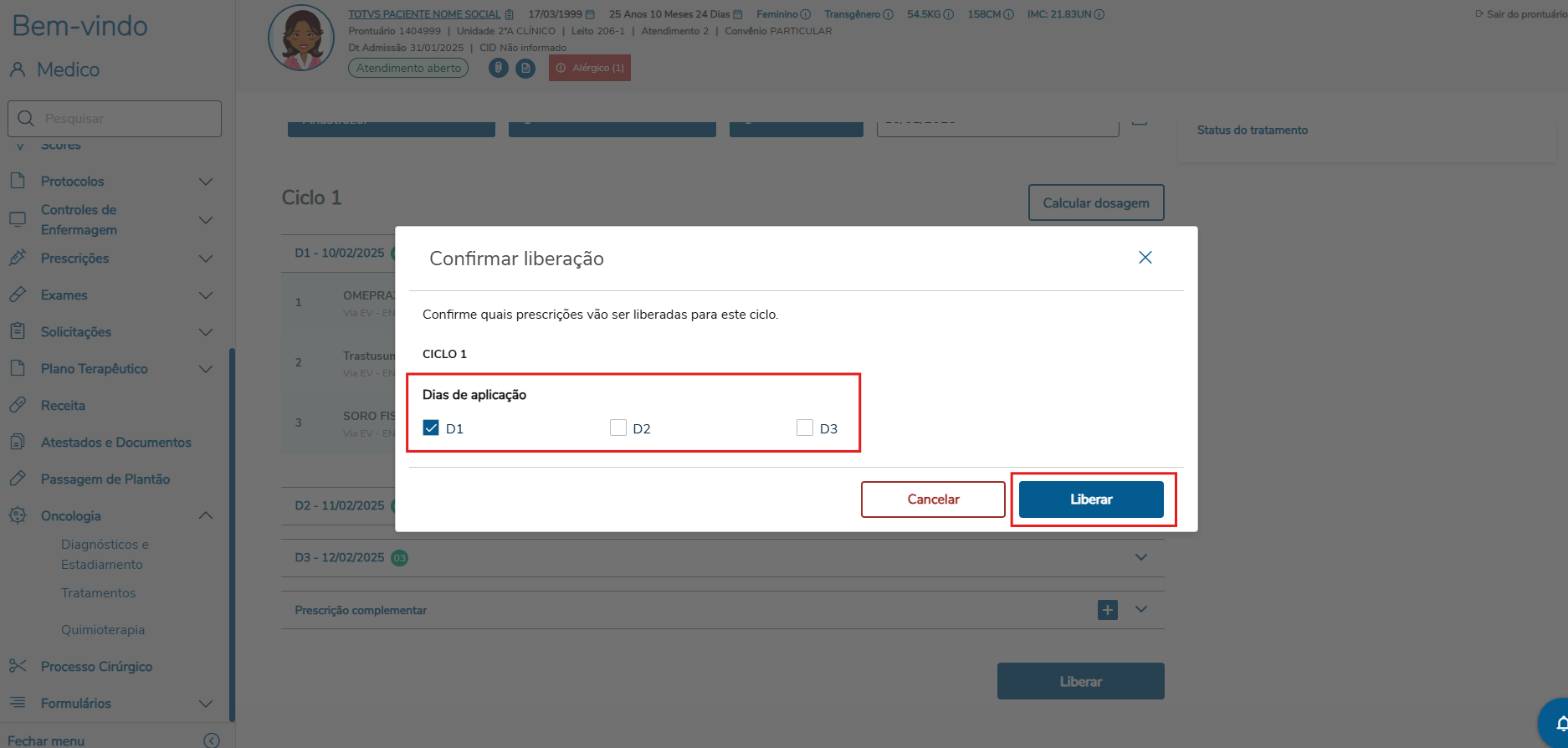Expand the D3 - 12/02/2025 row chevron
This screenshot has width=1568, height=748.
(x=1140, y=558)
